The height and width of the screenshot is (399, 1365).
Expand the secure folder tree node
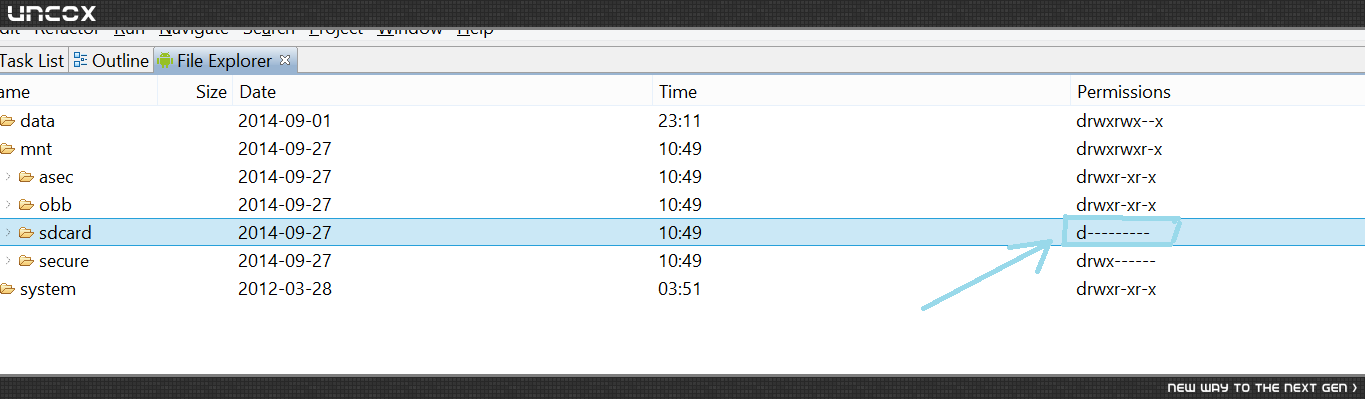click(8, 261)
